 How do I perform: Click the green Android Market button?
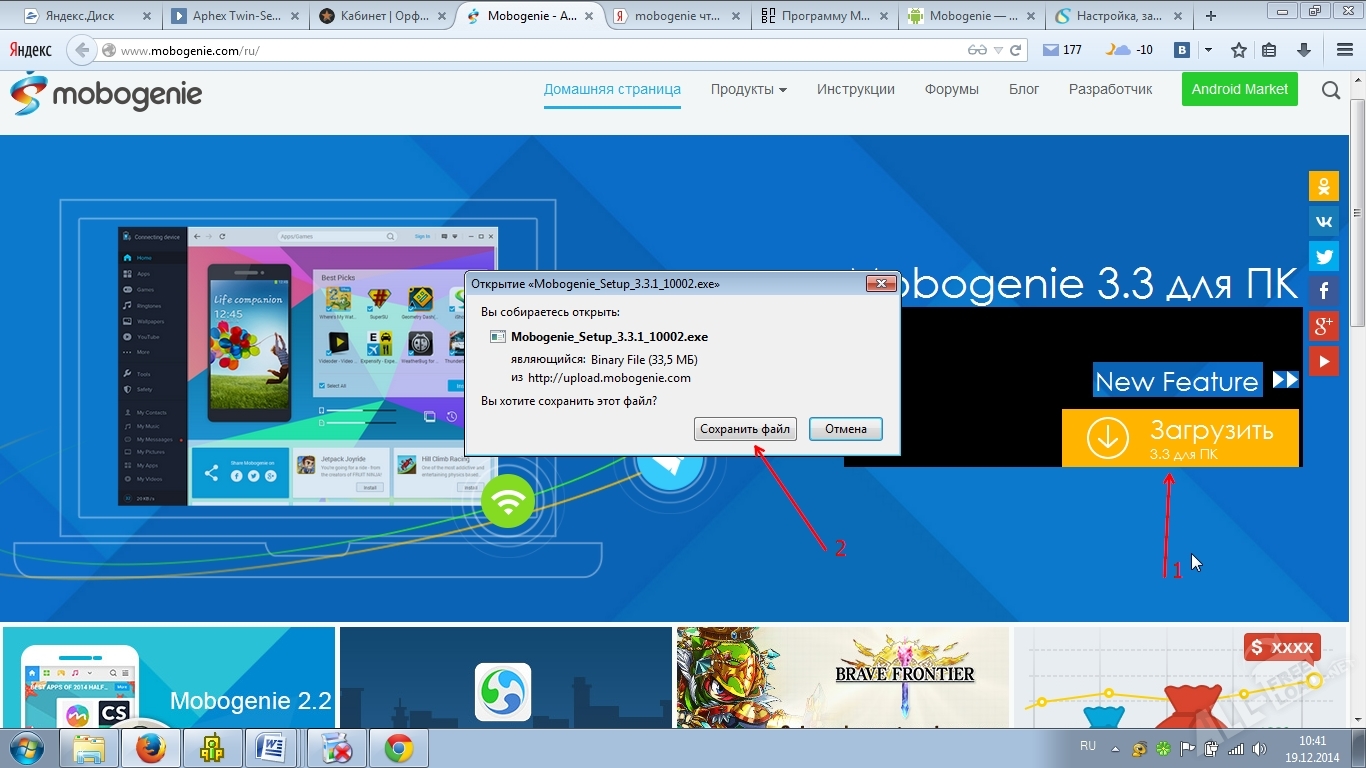coord(1239,89)
